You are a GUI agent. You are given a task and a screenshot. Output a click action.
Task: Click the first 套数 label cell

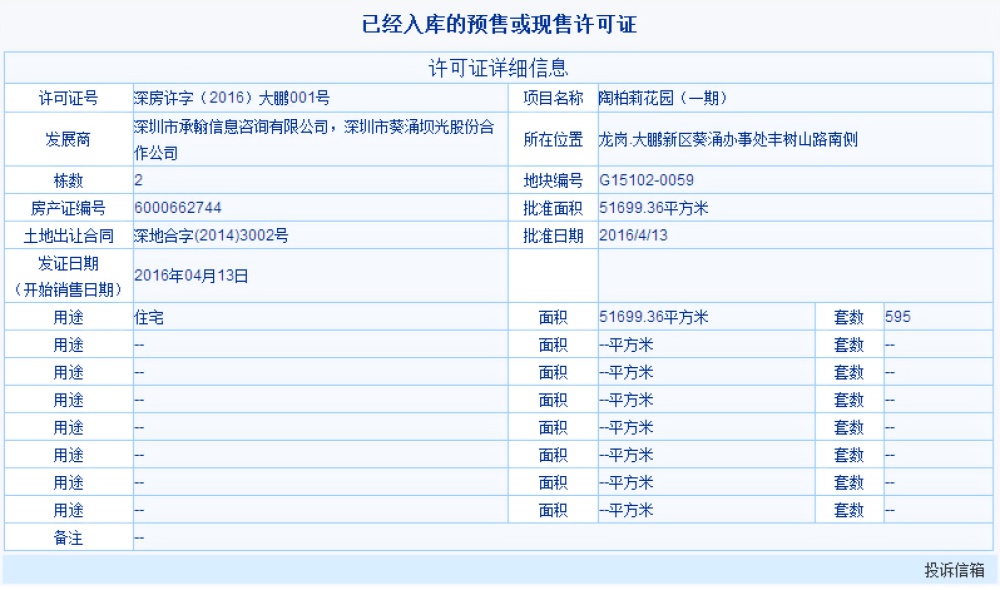pos(849,317)
